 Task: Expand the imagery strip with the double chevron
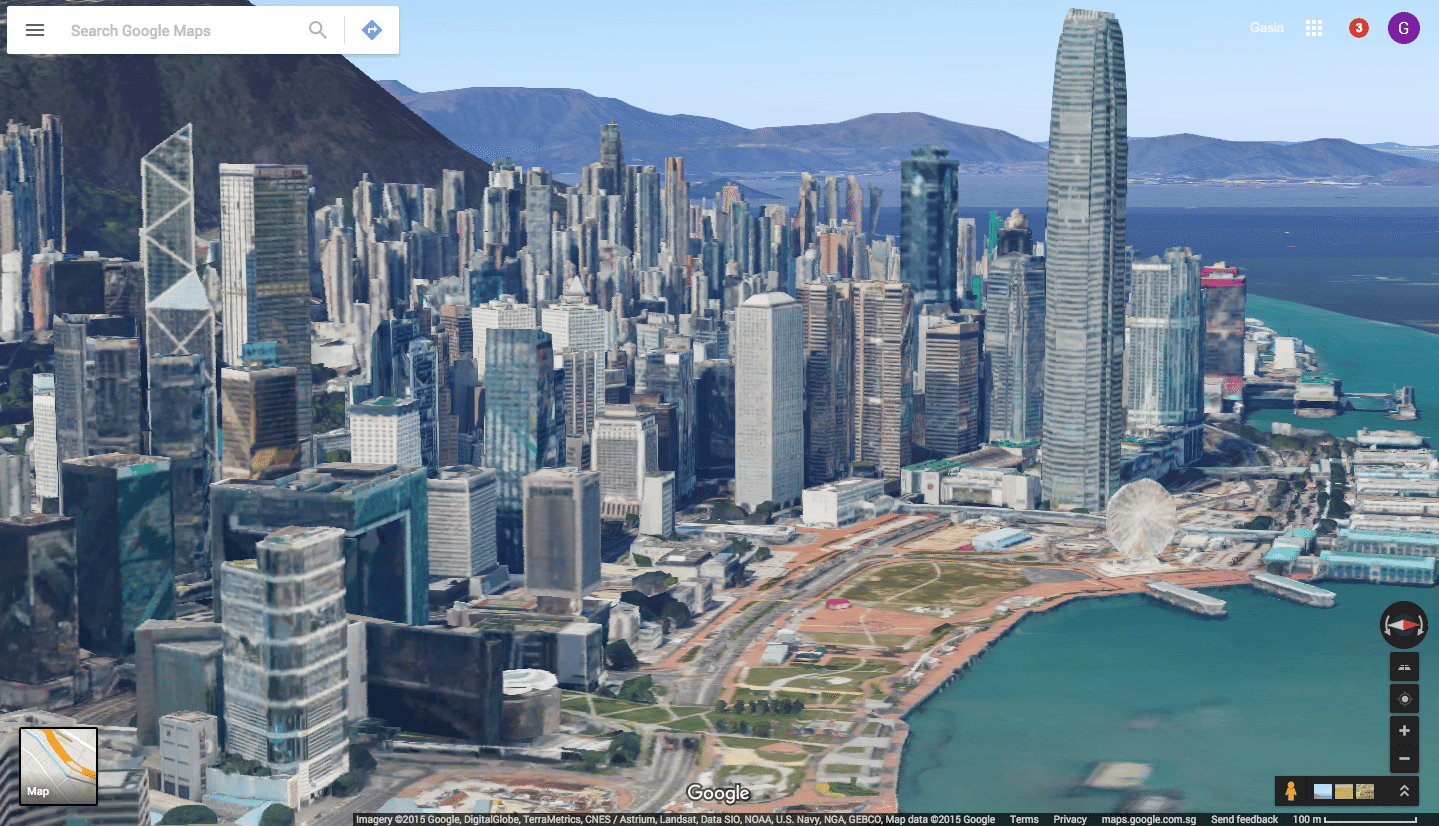tap(1404, 791)
